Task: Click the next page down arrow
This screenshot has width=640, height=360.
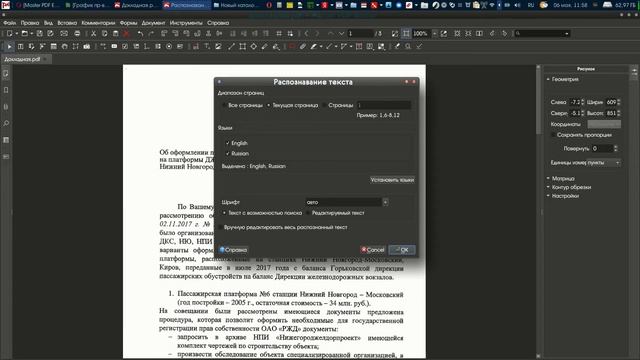Action: (341, 33)
